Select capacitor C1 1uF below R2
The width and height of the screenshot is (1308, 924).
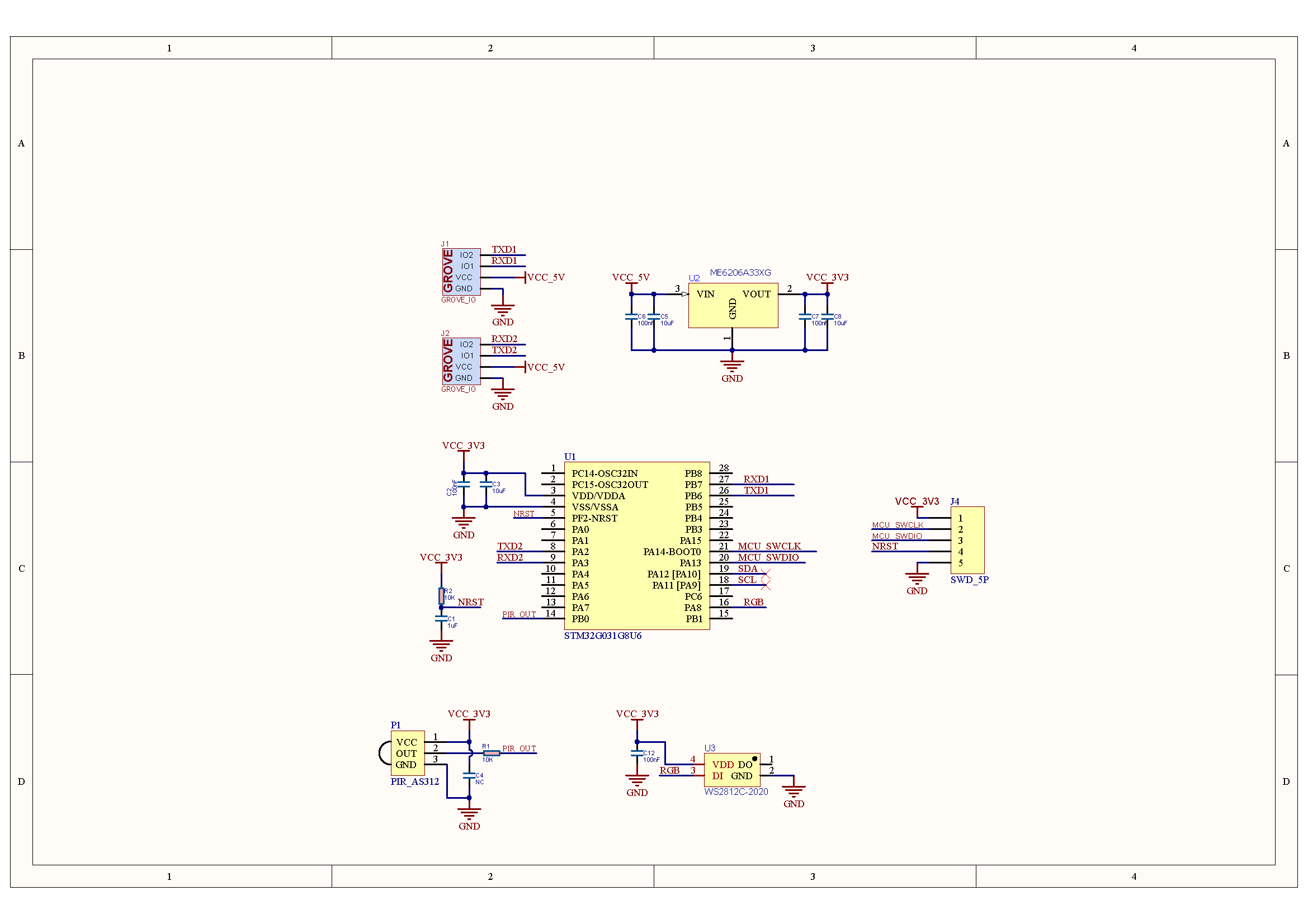point(442,618)
